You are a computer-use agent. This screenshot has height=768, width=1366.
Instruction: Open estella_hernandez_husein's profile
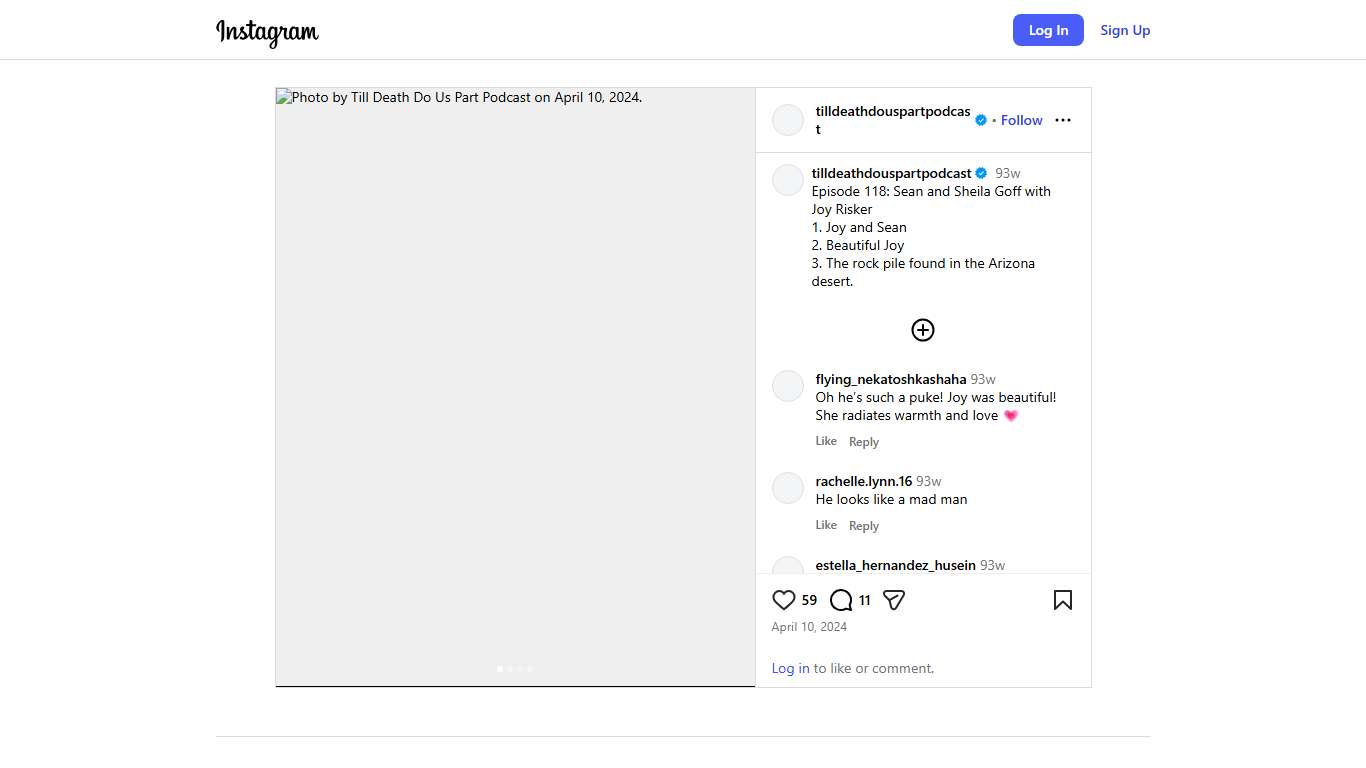pyautogui.click(x=895, y=565)
